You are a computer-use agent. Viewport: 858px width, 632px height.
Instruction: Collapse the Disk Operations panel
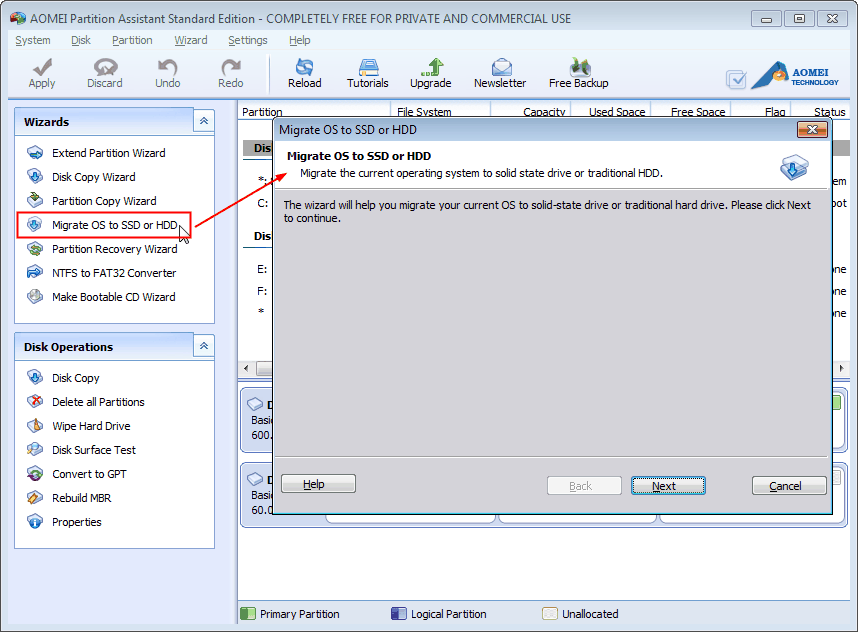point(204,346)
